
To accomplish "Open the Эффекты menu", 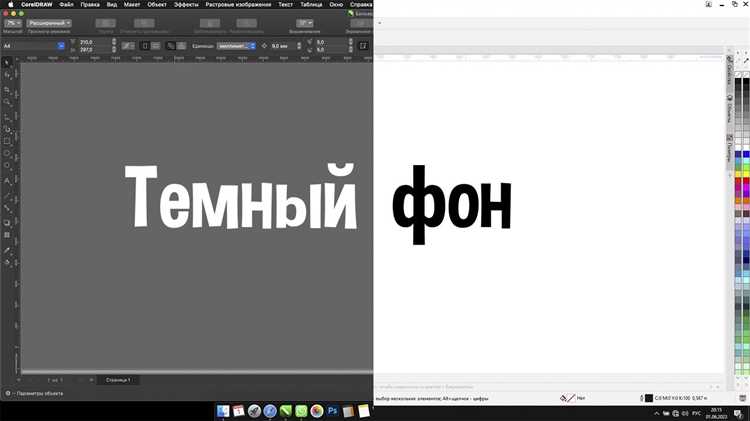I will point(186,5).
